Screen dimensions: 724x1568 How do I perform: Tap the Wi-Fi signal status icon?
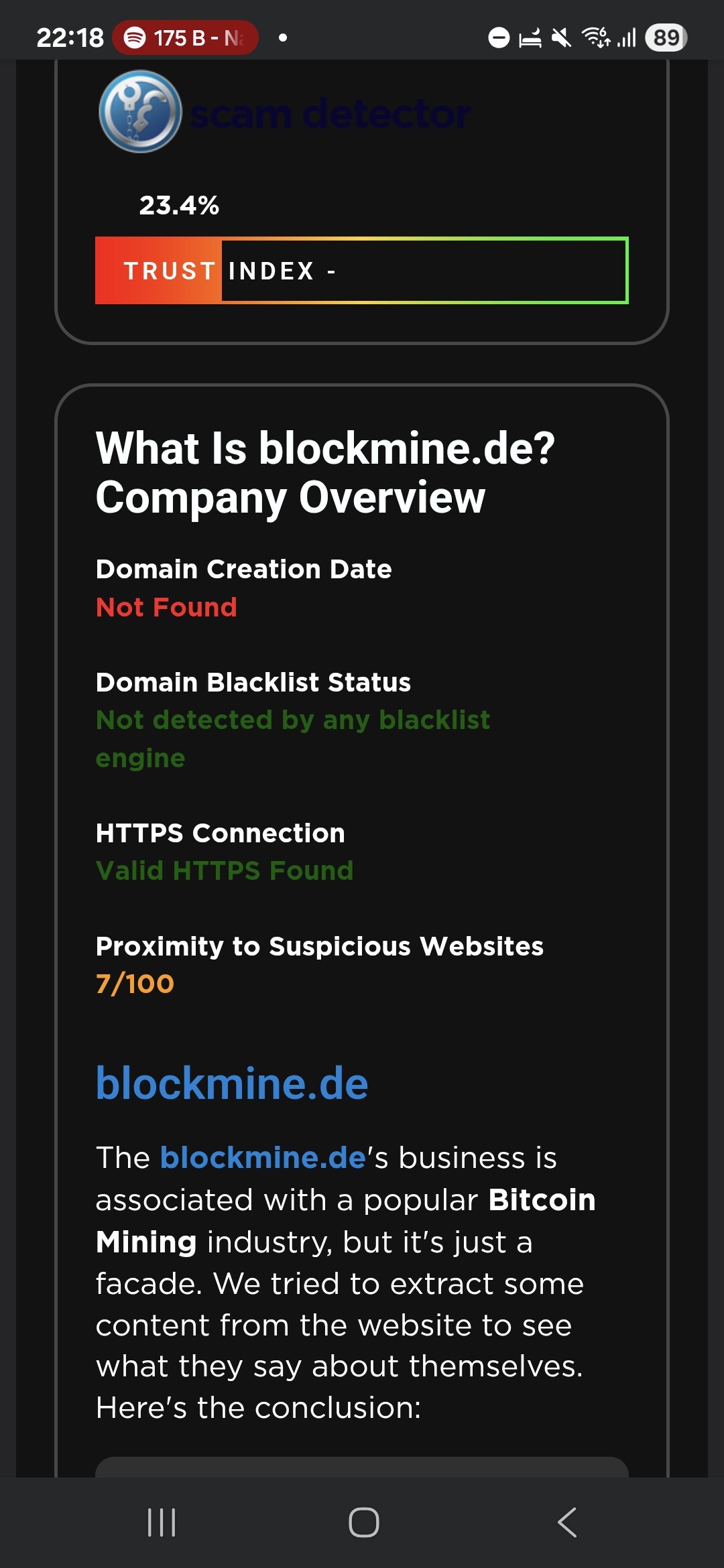596,38
